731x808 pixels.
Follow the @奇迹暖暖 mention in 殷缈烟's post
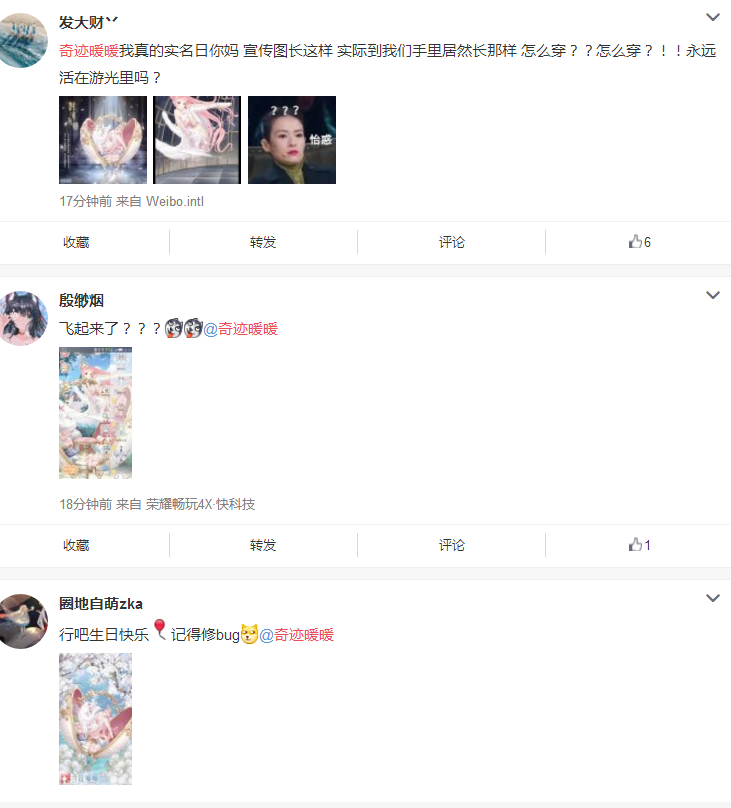[241, 329]
